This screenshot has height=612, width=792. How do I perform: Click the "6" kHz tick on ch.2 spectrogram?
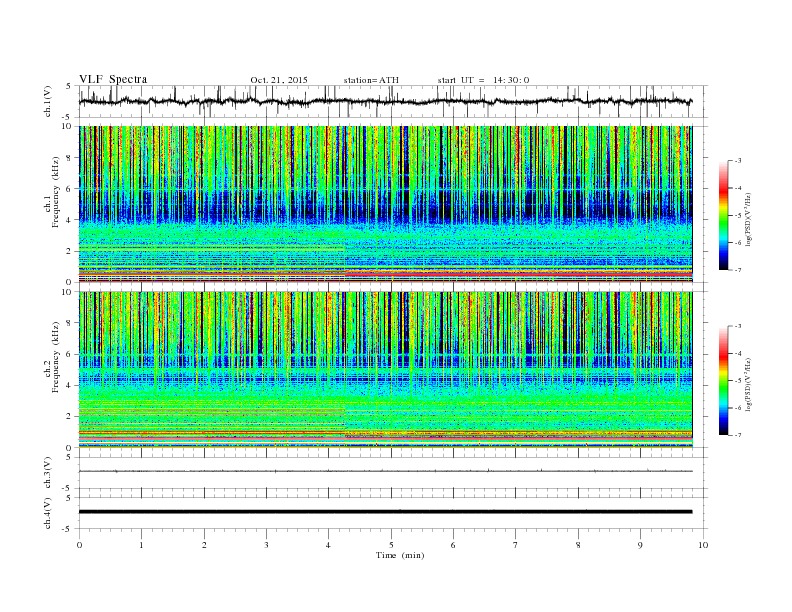click(x=69, y=354)
